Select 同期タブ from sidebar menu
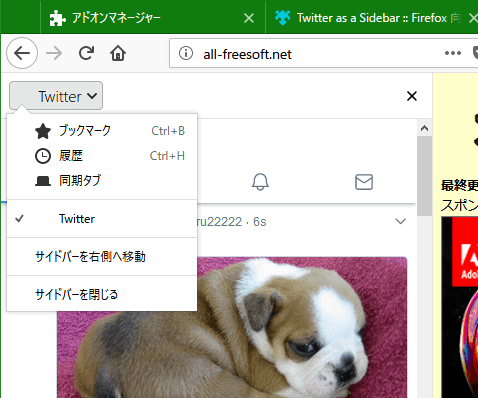Image resolution: width=478 pixels, height=398 pixels. coord(102,181)
